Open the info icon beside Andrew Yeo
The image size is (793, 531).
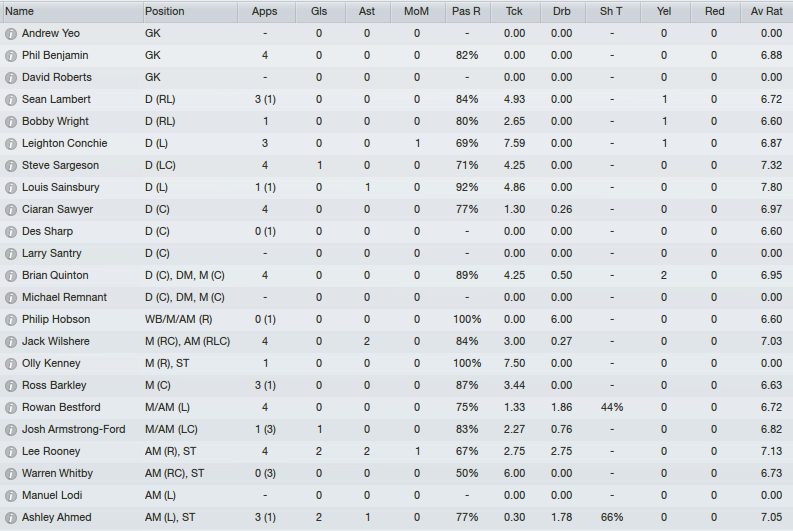[x=11, y=34]
